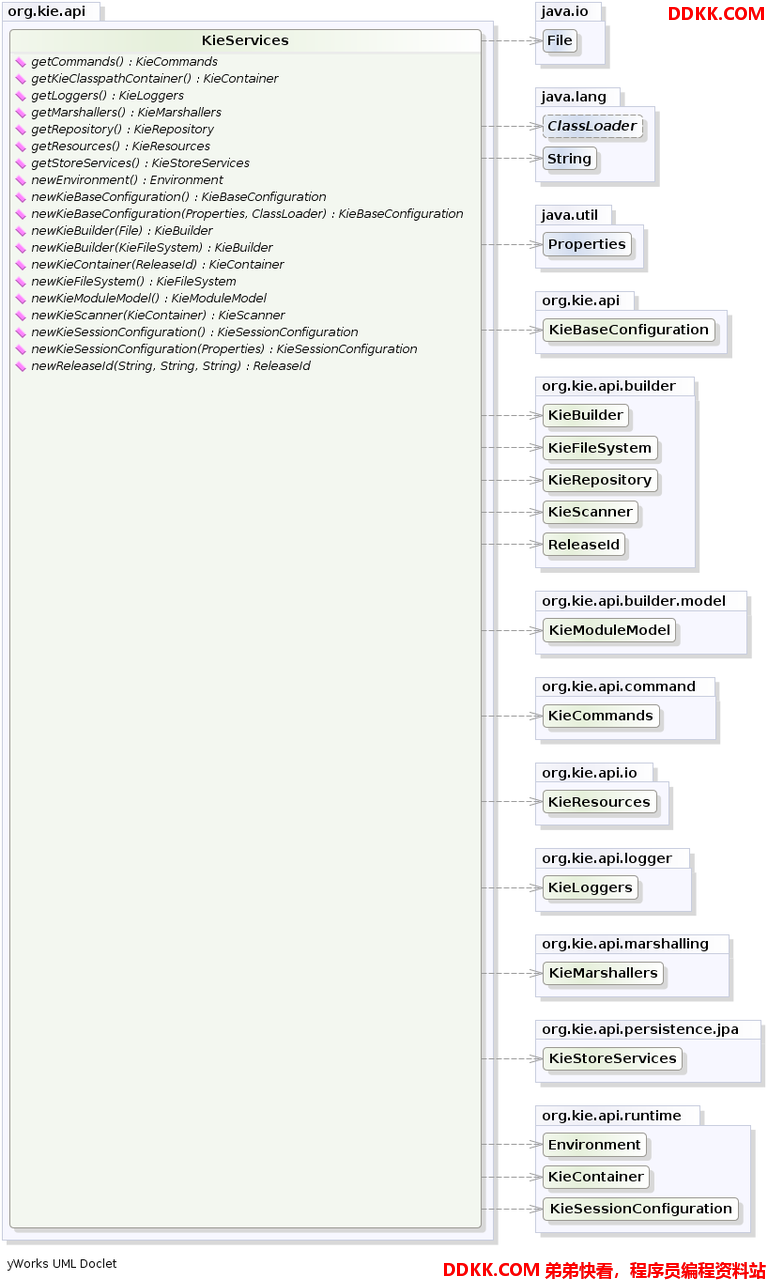Click org.kie.api.logger package label
The width and height of the screenshot is (768, 1280).
tap(607, 858)
